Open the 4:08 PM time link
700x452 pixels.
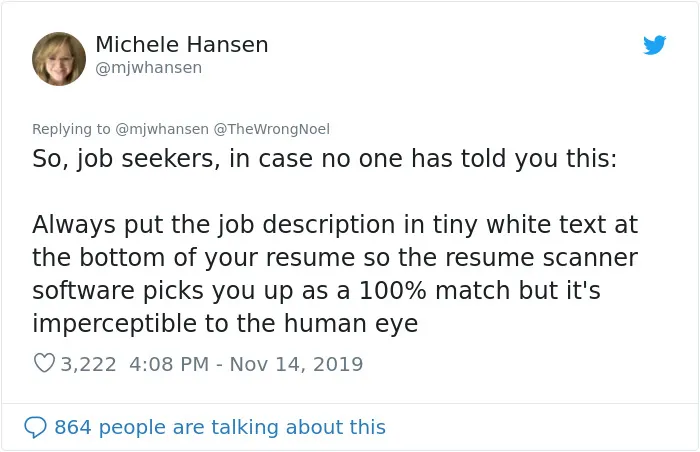(169, 364)
